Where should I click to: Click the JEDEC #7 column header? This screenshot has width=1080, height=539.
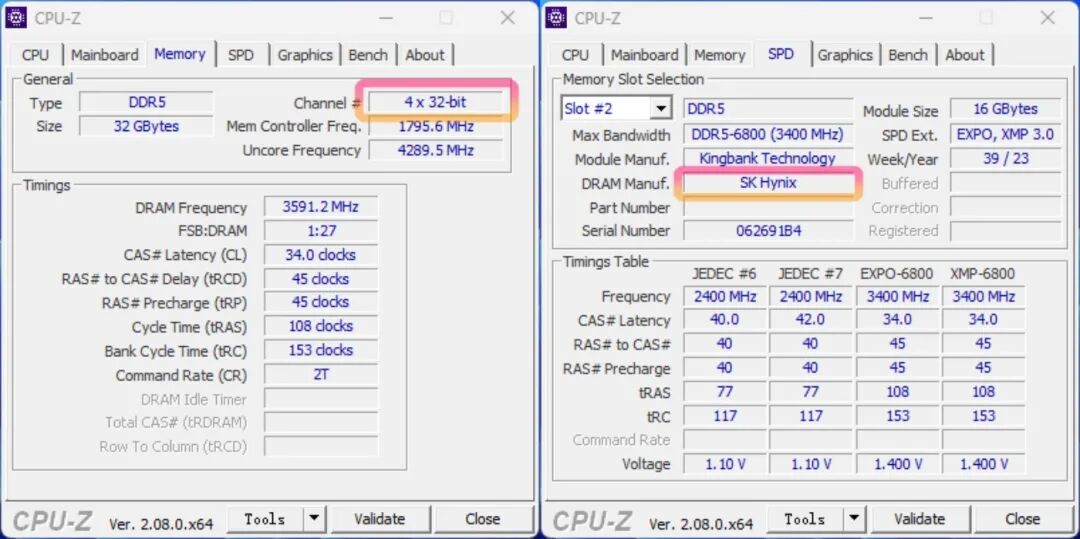(x=810, y=273)
